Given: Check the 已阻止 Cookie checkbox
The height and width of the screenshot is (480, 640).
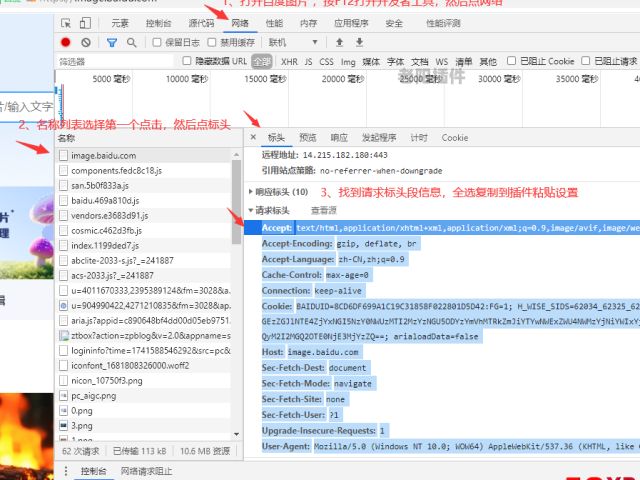Looking at the screenshot, I should point(511,61).
